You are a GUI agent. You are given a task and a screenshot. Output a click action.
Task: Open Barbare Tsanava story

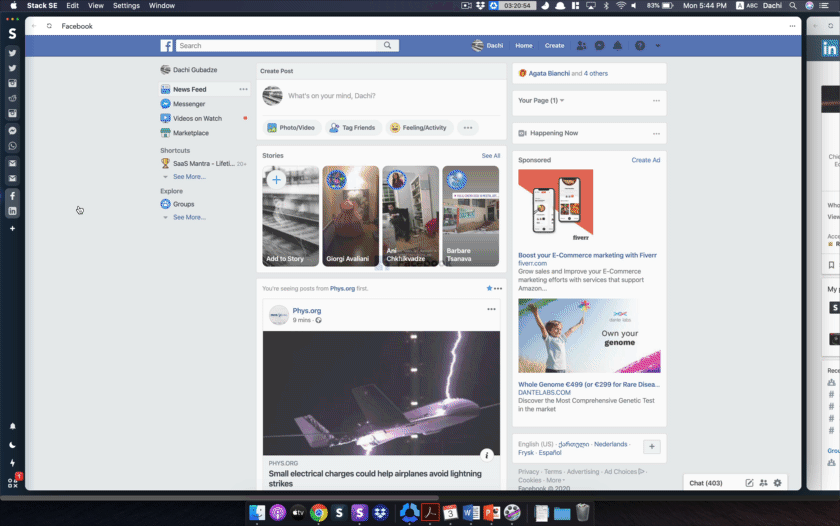[470, 216]
